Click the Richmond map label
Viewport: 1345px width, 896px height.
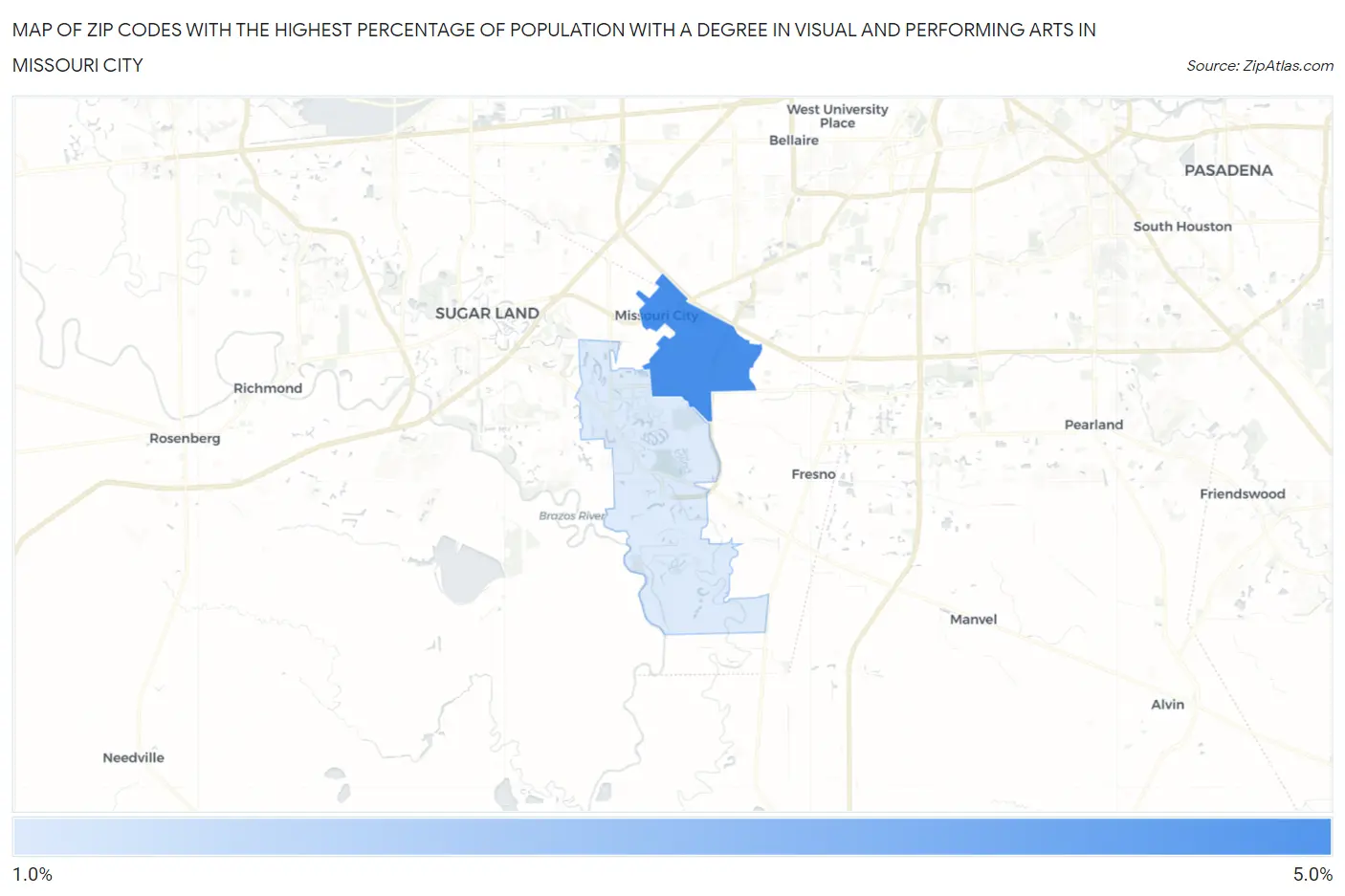point(268,388)
